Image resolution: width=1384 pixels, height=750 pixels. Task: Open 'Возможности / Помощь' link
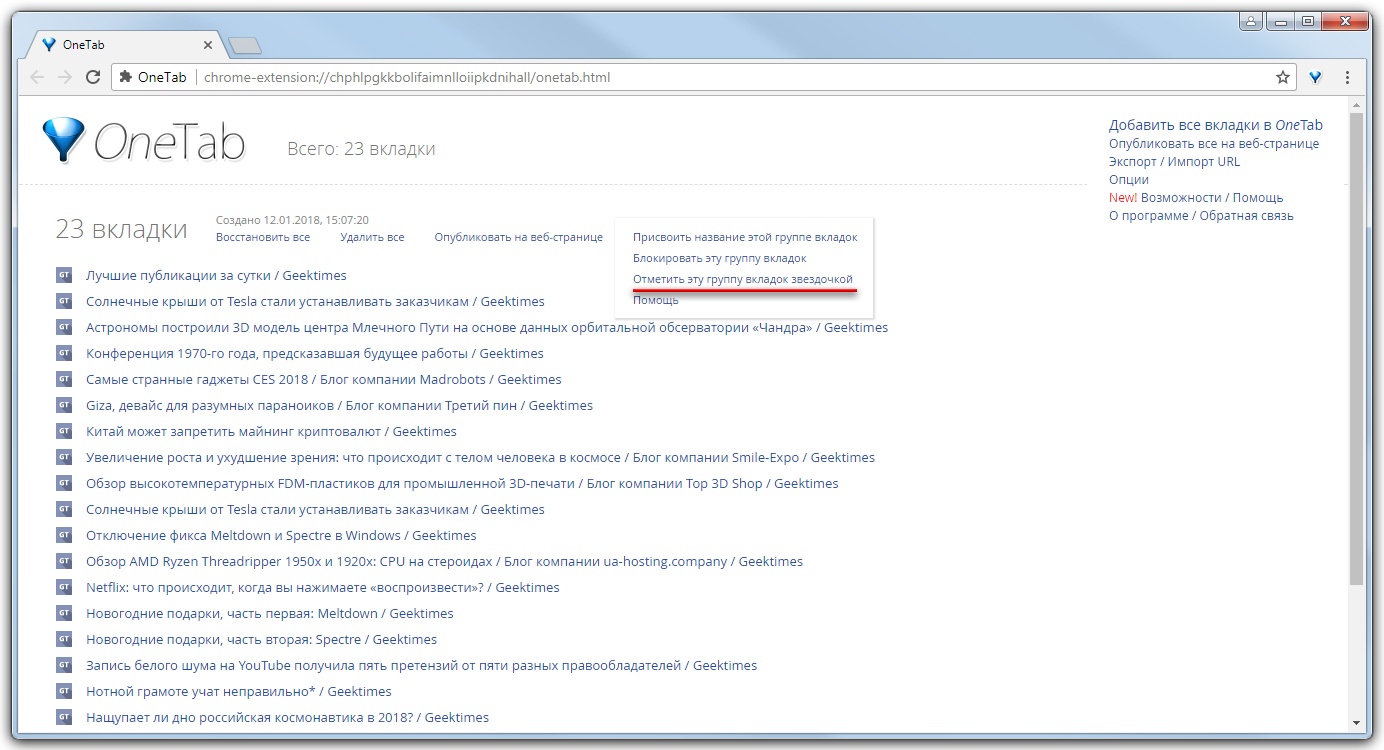tap(1212, 197)
